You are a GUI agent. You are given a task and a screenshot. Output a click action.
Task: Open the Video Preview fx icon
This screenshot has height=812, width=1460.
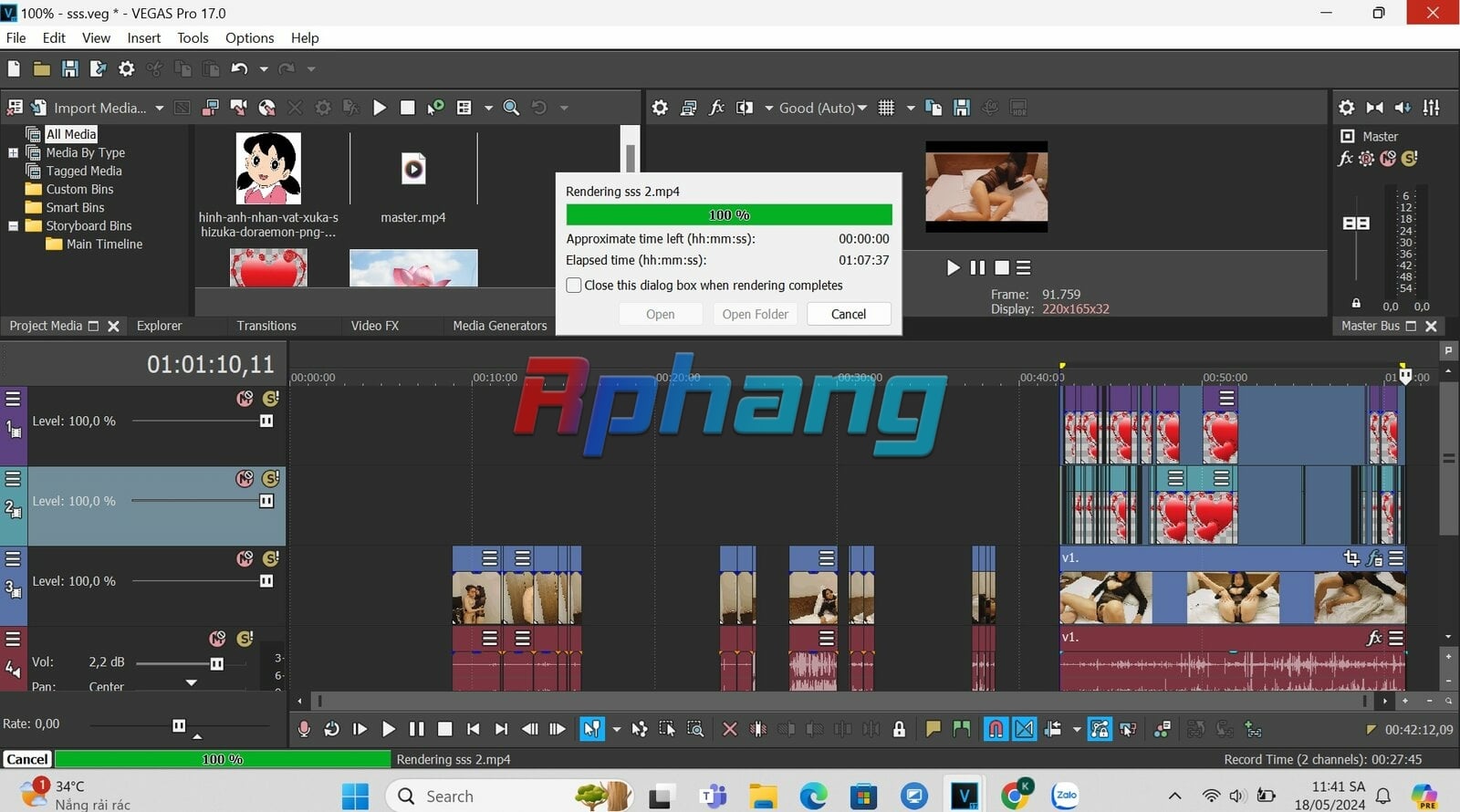point(716,108)
